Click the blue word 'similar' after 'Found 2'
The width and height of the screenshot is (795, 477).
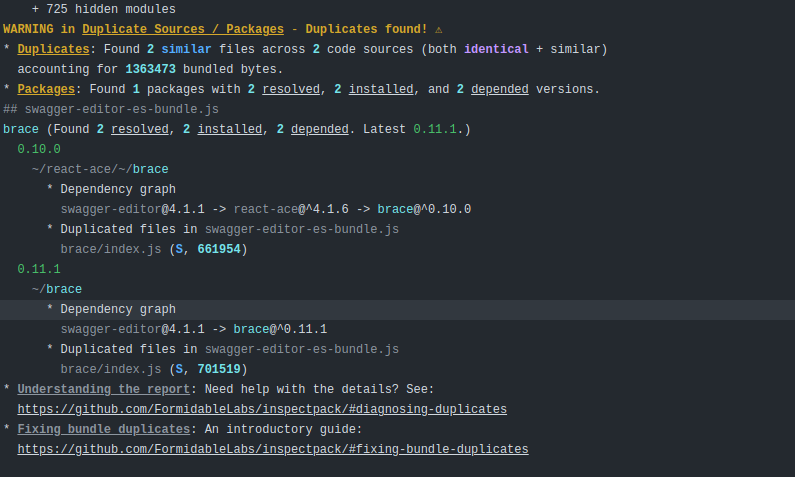pos(186,49)
